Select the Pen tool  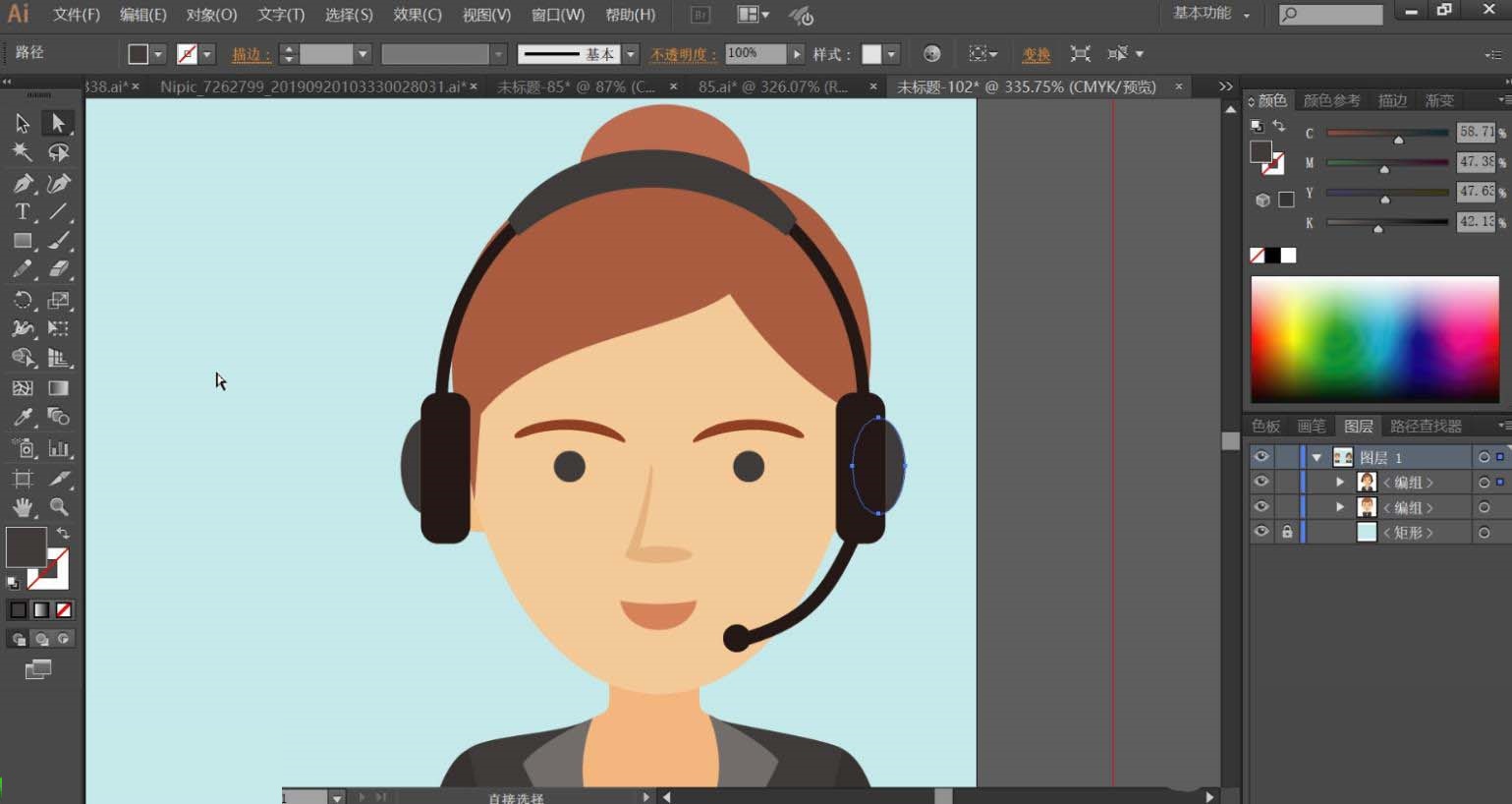(23, 183)
